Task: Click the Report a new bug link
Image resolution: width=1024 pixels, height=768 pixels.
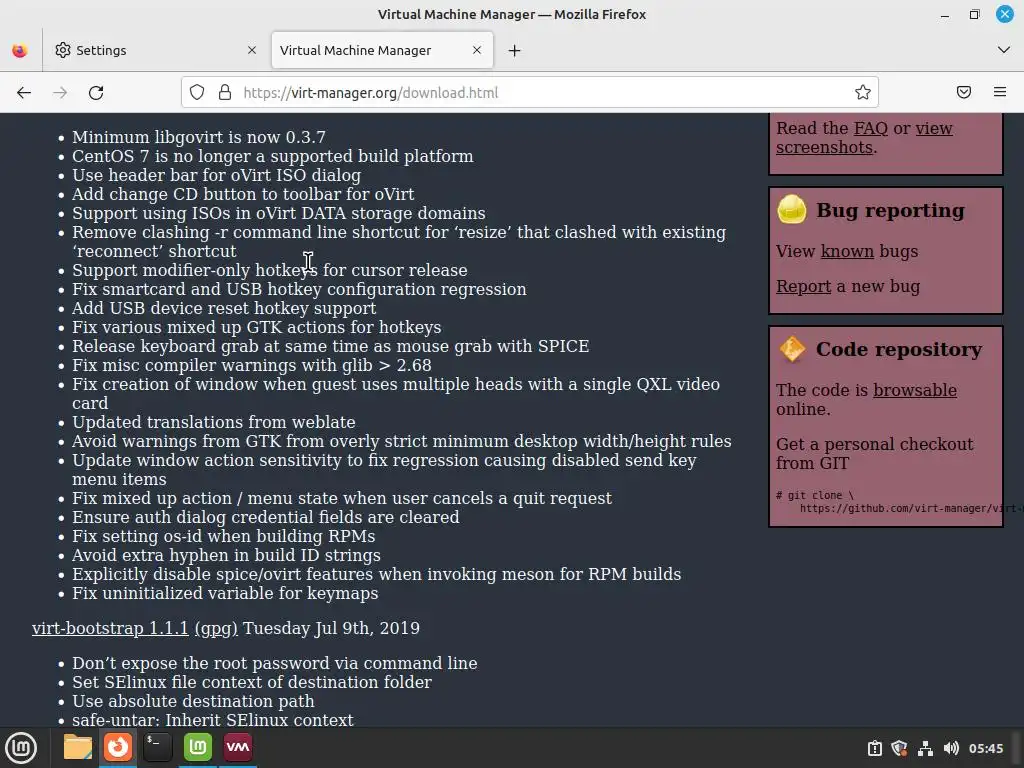Action: click(x=803, y=287)
